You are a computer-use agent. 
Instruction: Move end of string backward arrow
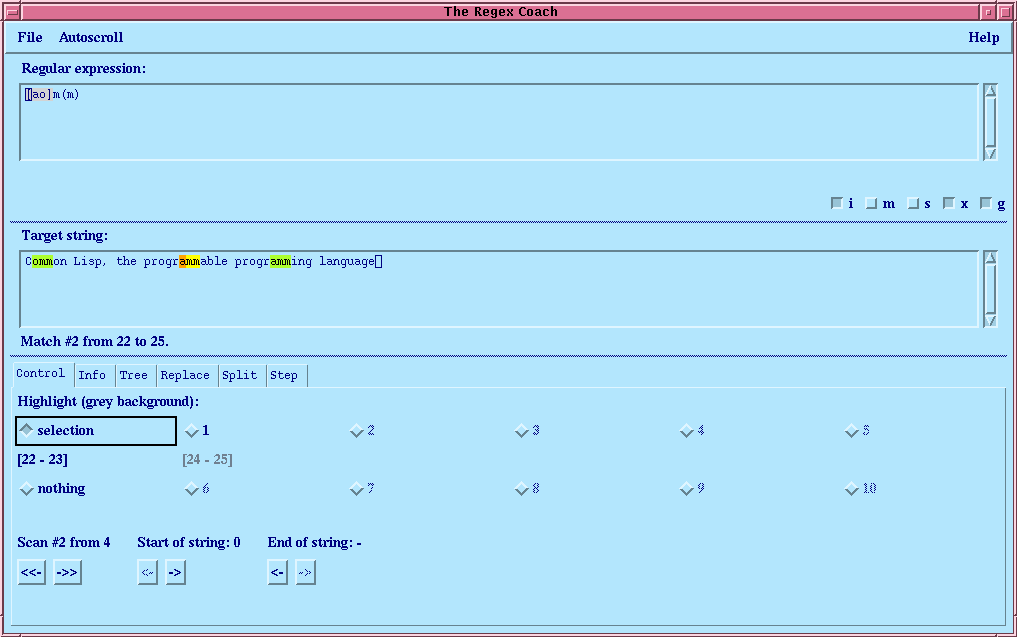pyautogui.click(x=278, y=573)
